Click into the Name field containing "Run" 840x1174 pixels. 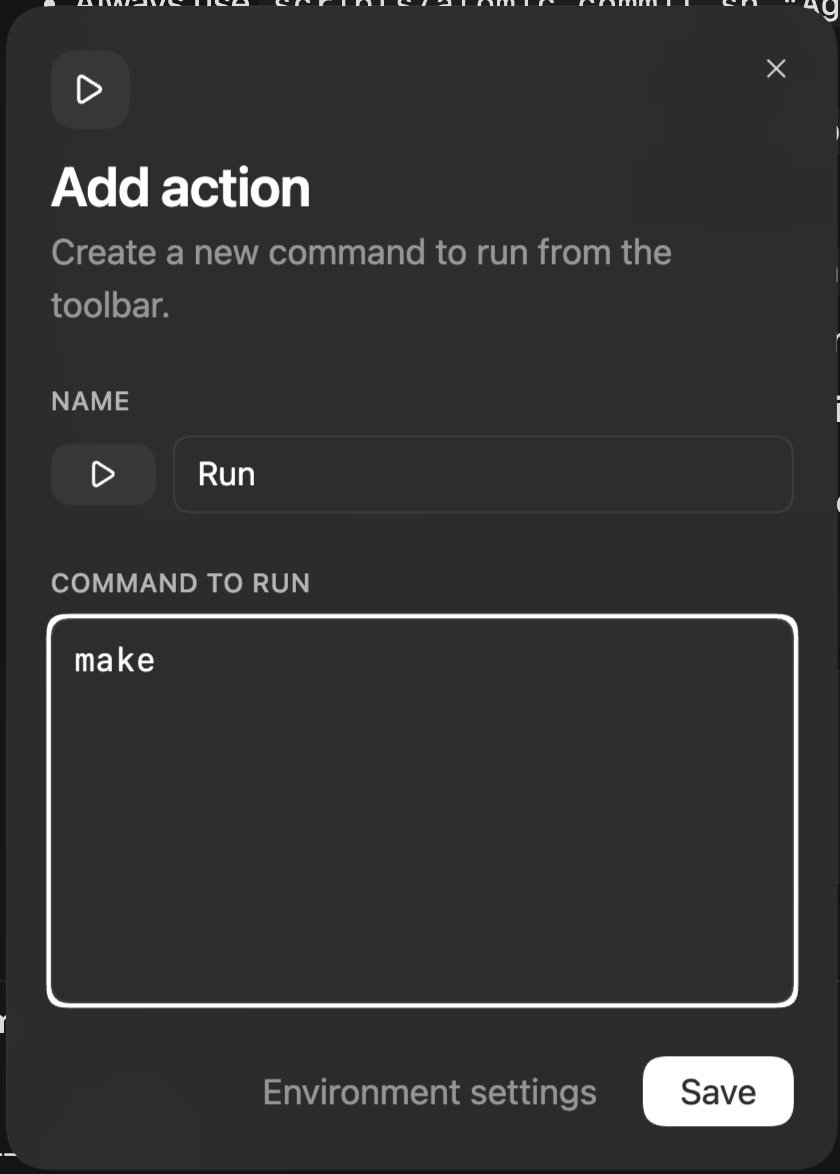tap(482, 474)
